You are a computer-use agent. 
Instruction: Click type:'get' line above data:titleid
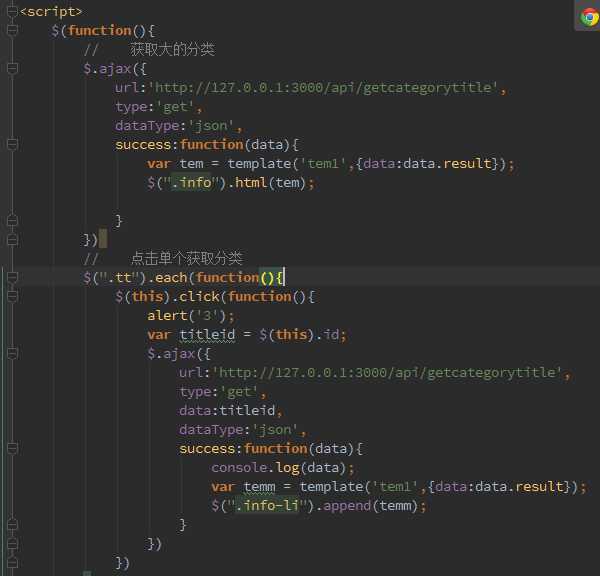[x=222, y=392]
